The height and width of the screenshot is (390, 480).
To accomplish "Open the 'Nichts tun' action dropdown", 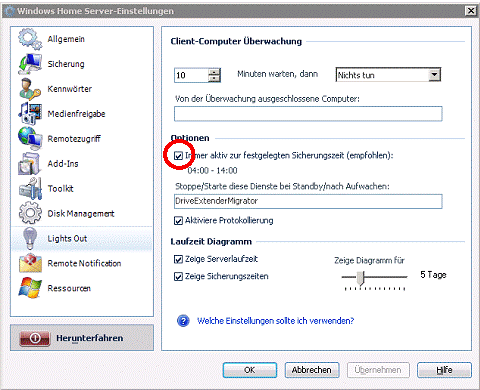I will click(434, 75).
